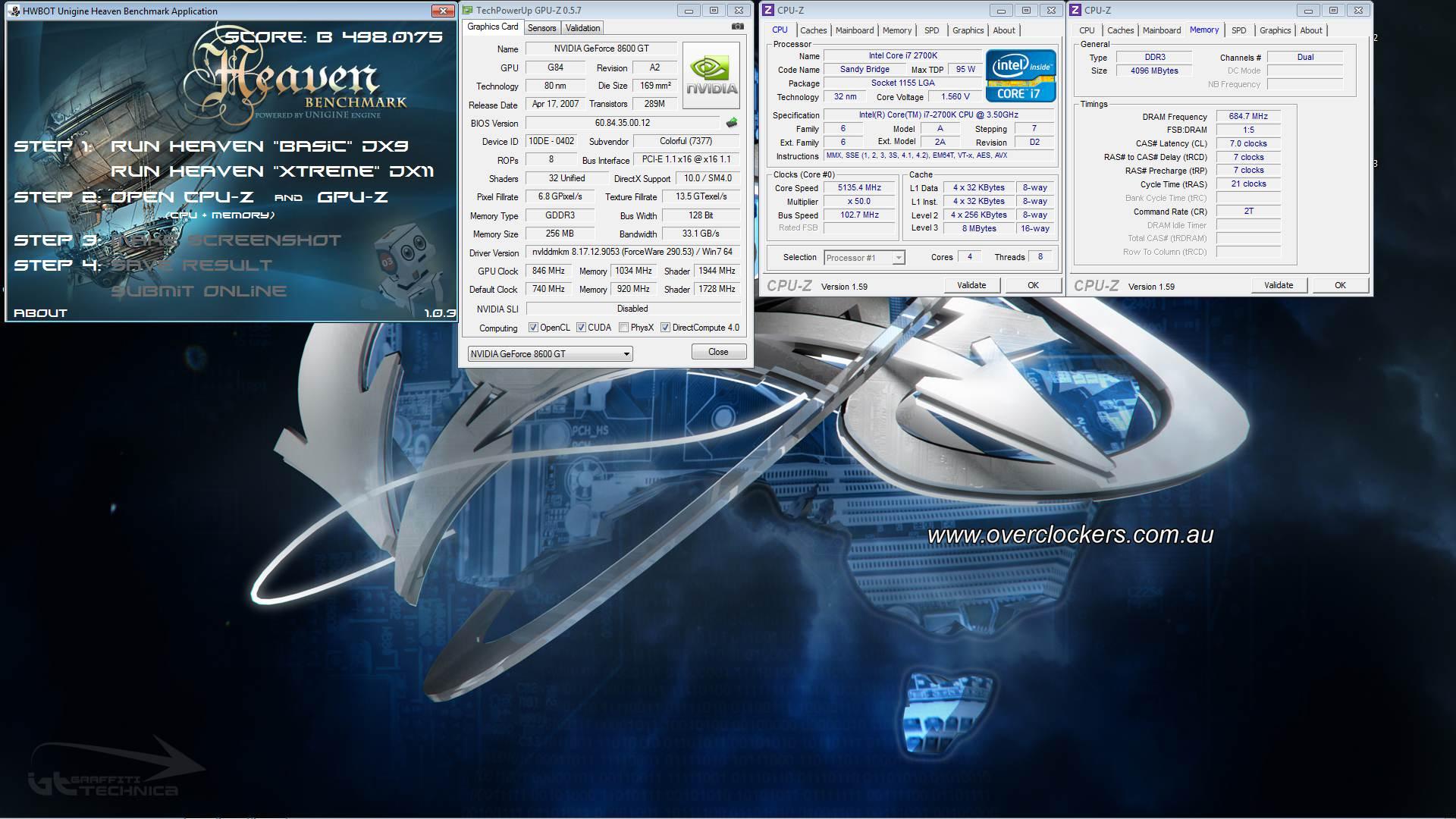Click OK in the right CPU-Z window
Screen dimensions: 1456x819
1340,285
